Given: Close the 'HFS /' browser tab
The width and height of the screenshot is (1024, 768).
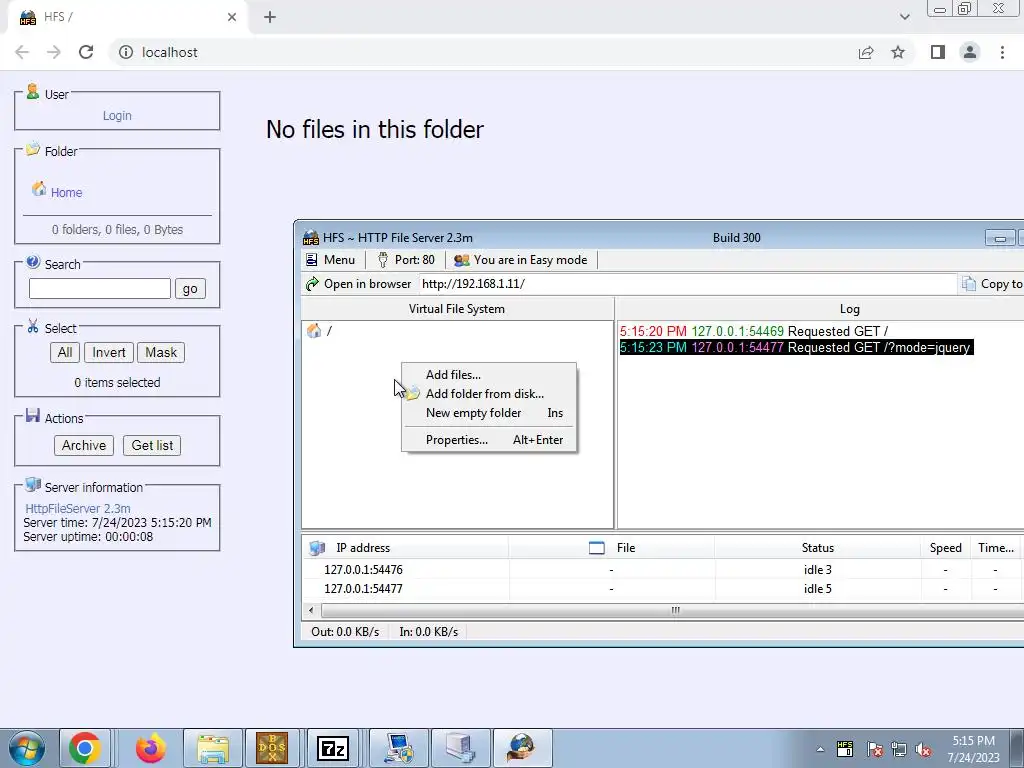Looking at the screenshot, I should click(232, 17).
